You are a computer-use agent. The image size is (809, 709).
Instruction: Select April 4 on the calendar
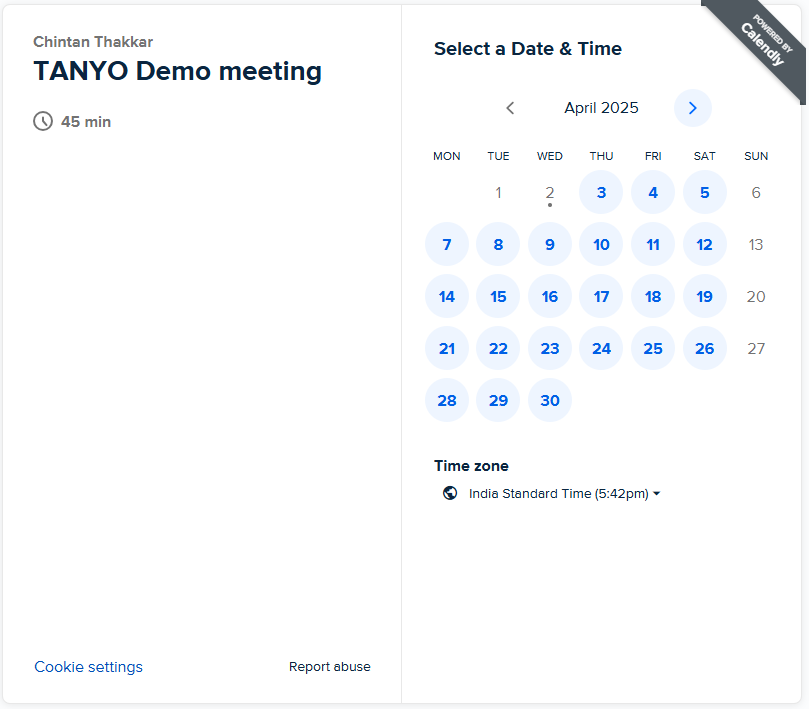coord(653,192)
